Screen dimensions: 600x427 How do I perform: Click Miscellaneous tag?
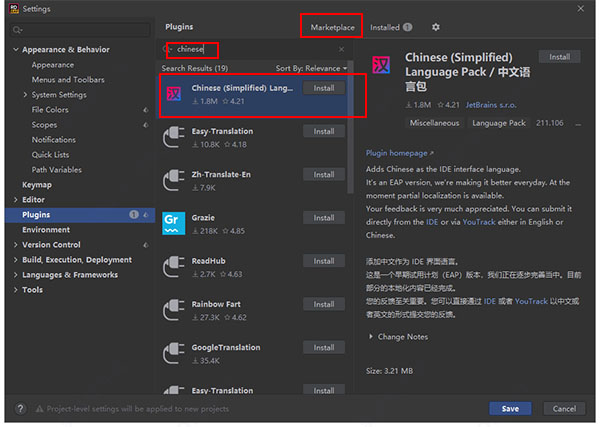click(434, 123)
